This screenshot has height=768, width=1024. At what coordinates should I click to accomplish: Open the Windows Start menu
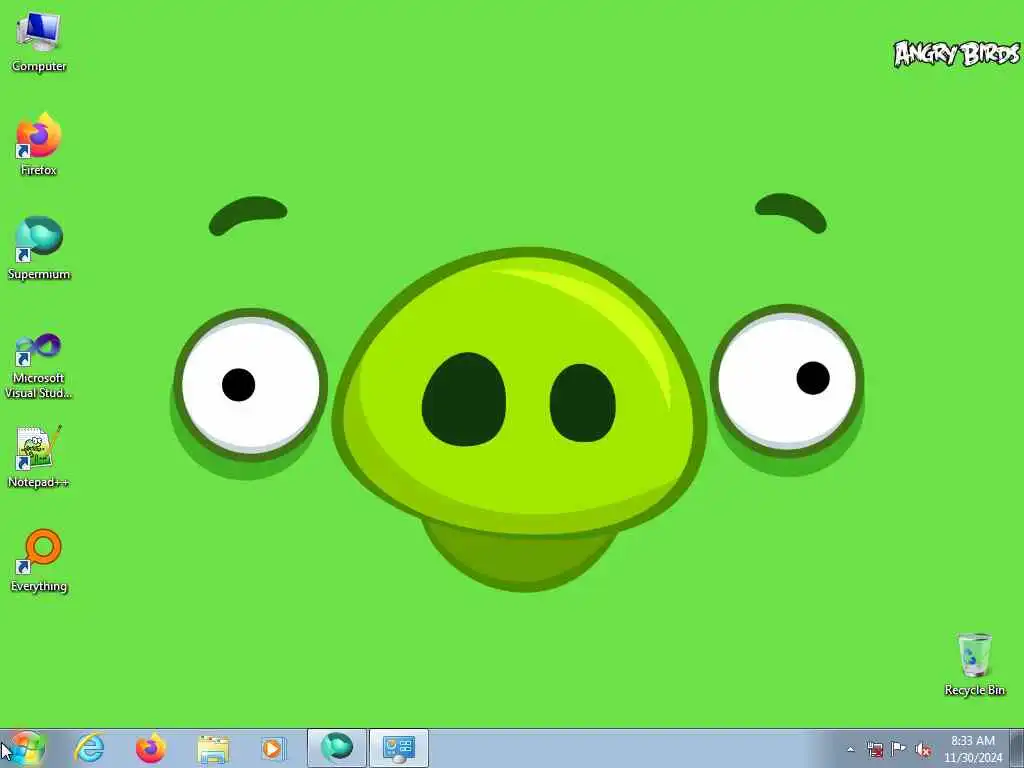pos(26,748)
